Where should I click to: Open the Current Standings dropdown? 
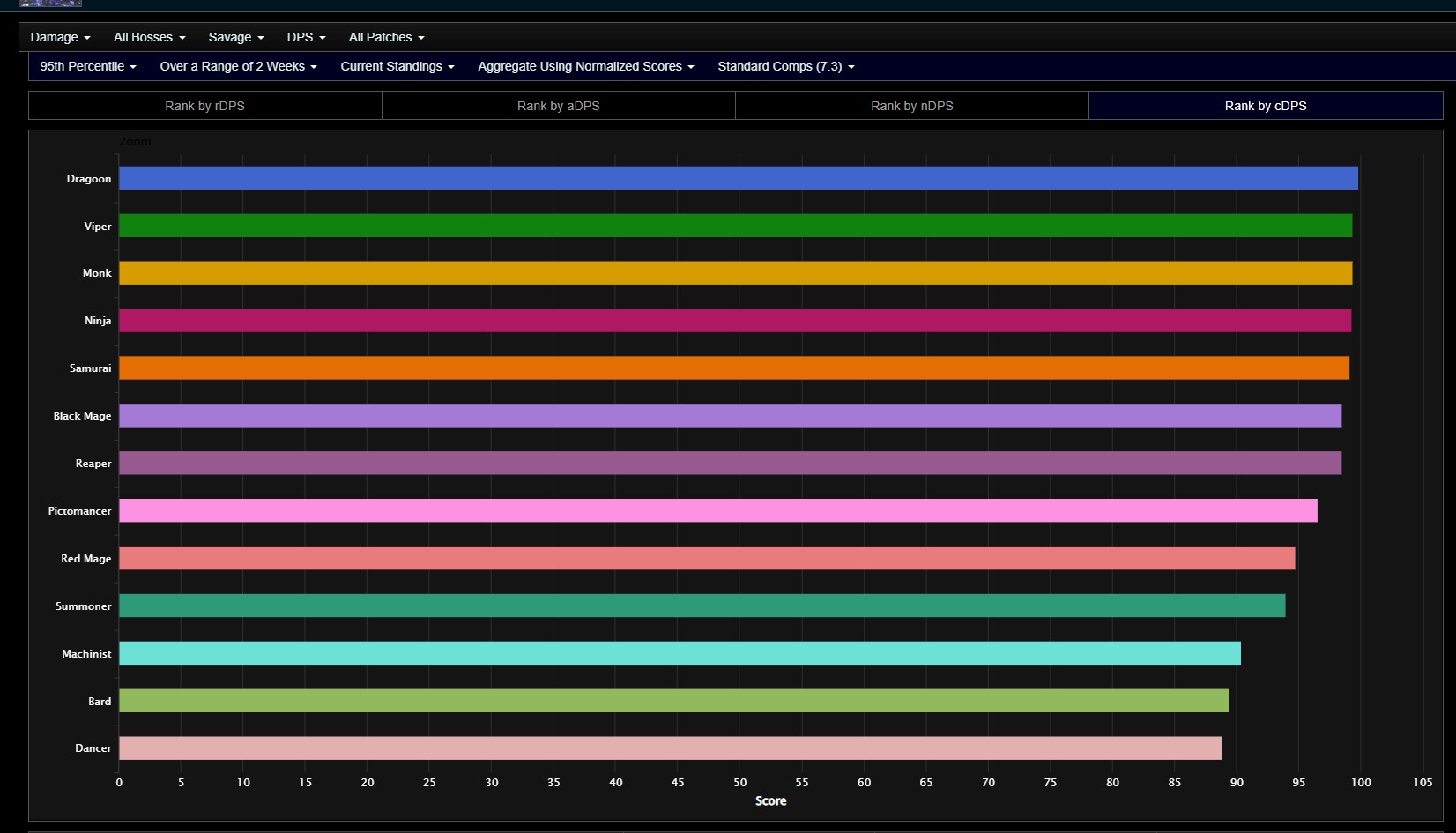(x=397, y=66)
